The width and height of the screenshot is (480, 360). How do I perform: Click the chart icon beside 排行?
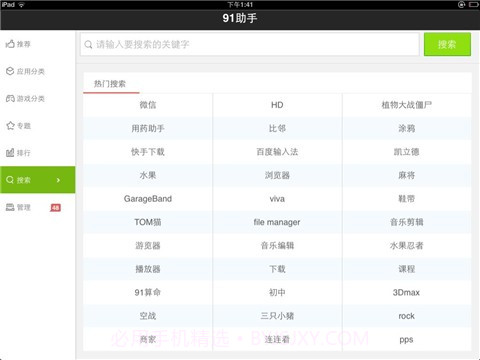pos(10,153)
